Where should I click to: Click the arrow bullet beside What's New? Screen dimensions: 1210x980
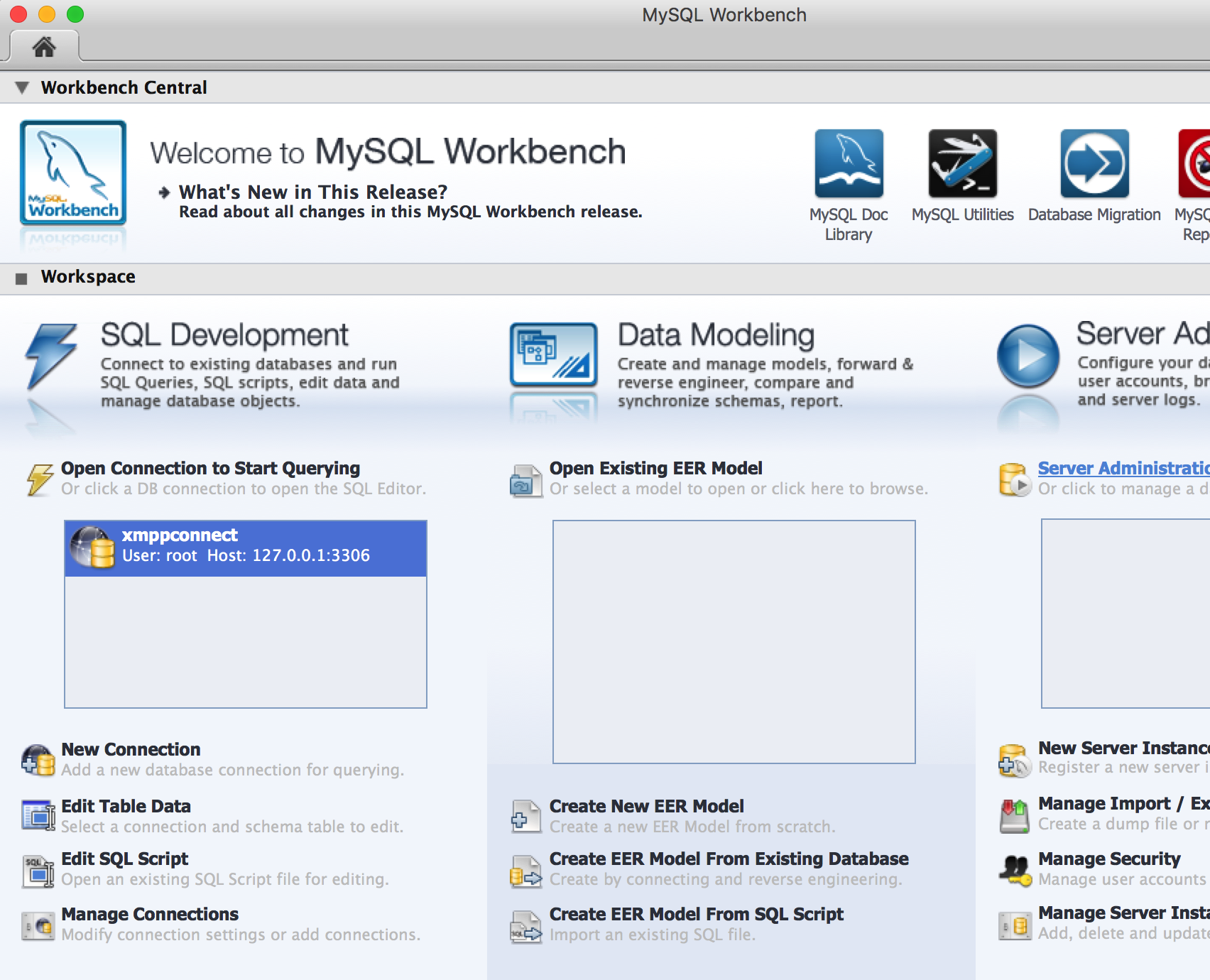[x=164, y=192]
